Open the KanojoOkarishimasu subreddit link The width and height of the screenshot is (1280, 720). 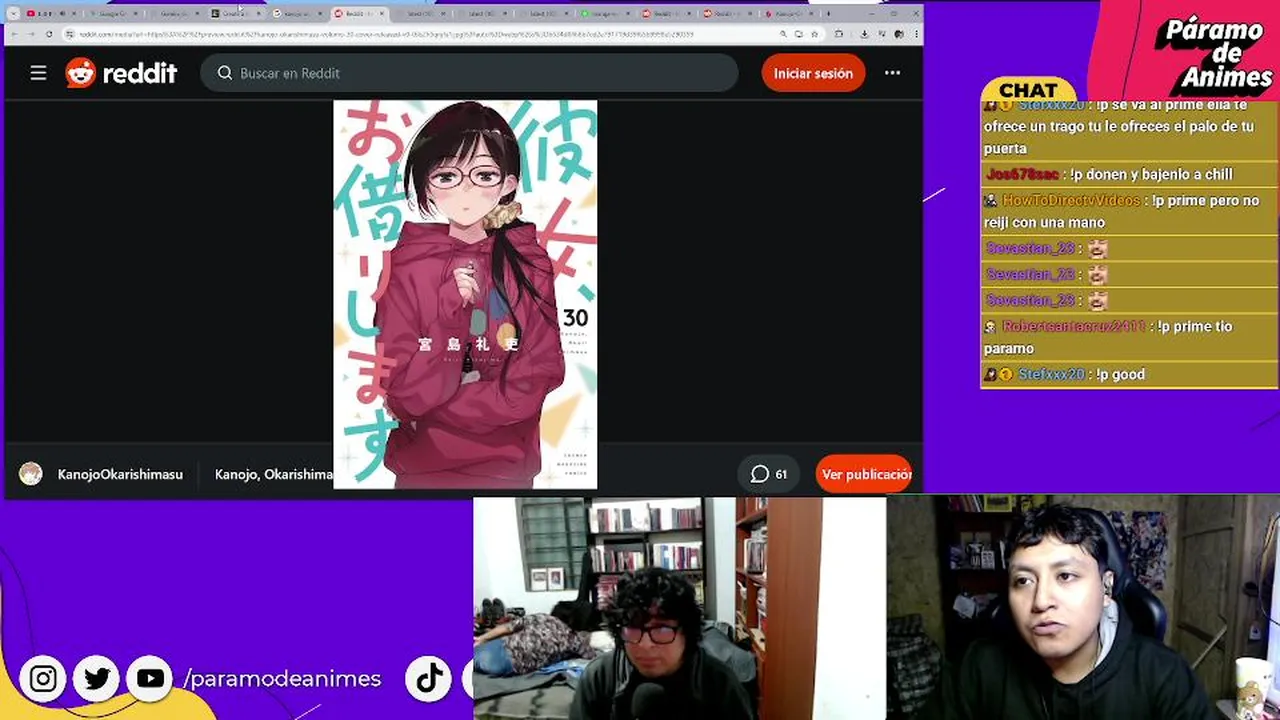coord(120,474)
